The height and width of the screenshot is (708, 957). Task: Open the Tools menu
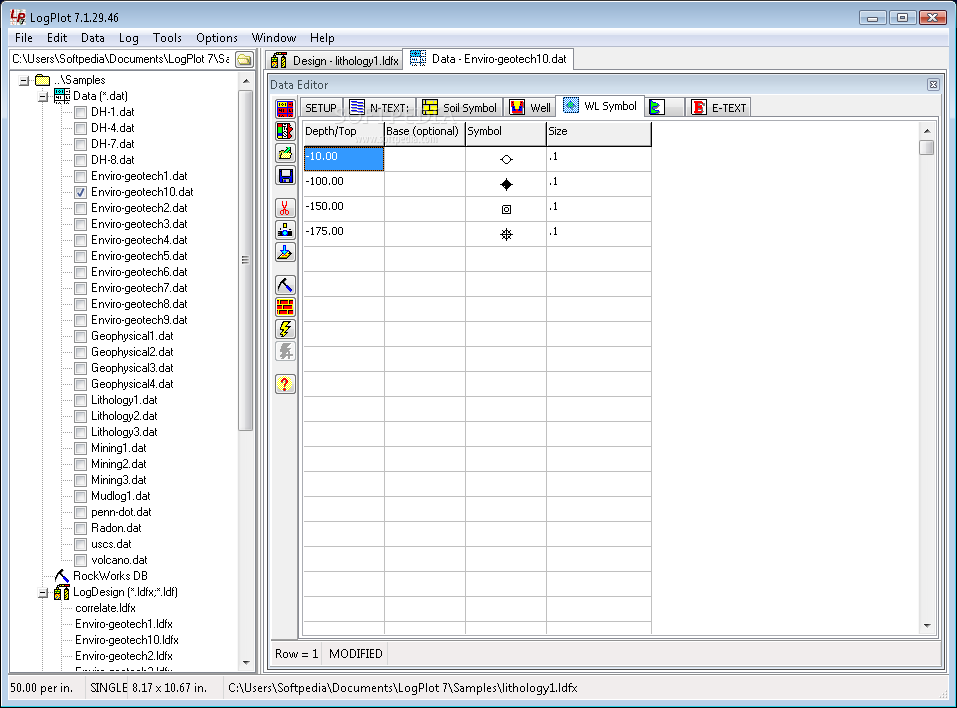[x=167, y=38]
